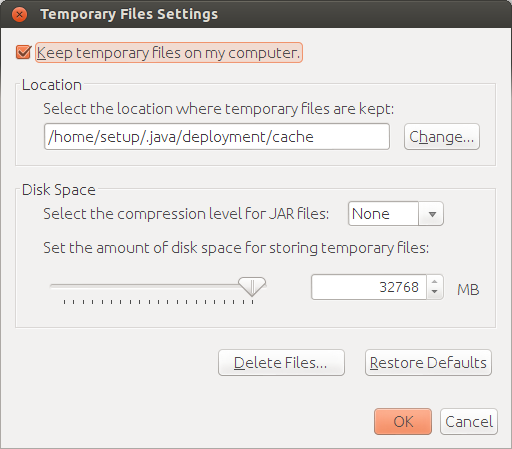This screenshot has height=449, width=512.
Task: Click the Disk Space group heading
Action: pos(59,190)
